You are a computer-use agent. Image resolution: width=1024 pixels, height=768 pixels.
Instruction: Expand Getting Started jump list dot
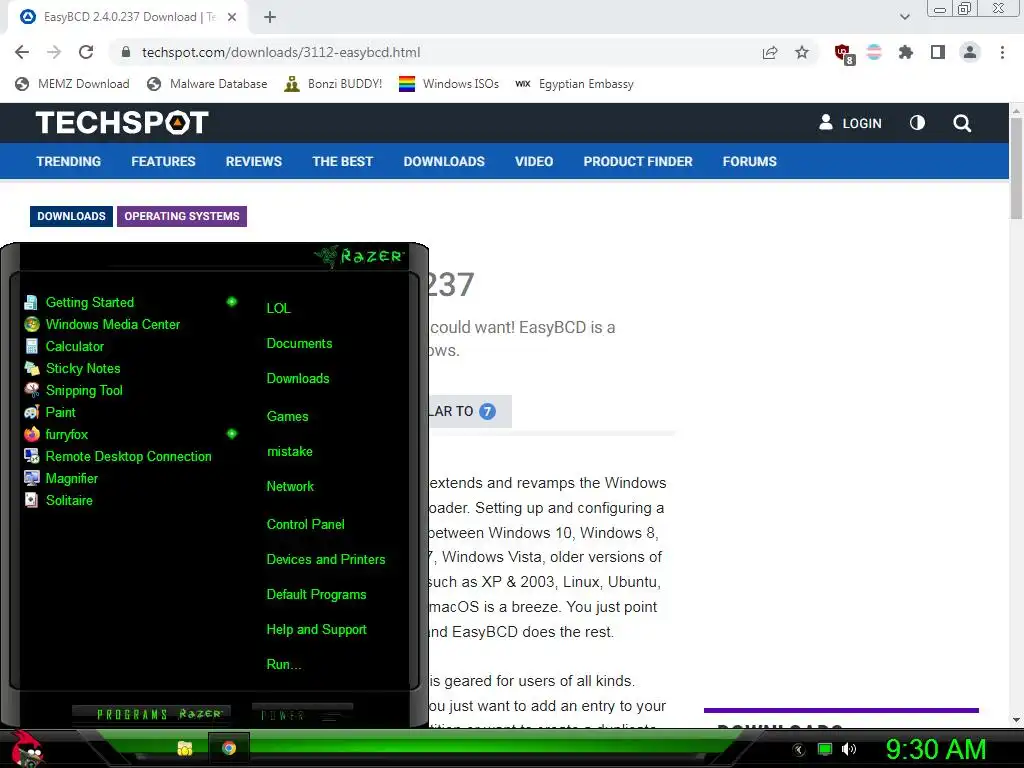[231, 302]
